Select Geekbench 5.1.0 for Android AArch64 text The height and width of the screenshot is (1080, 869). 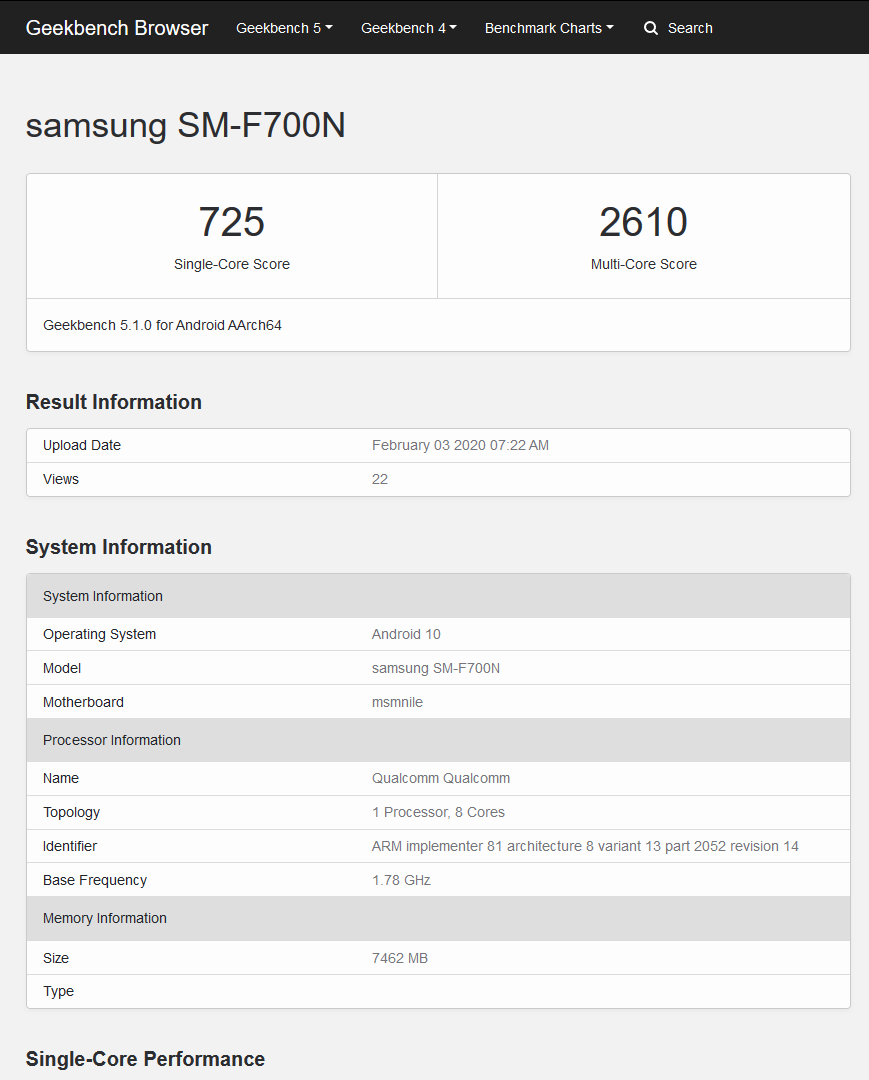[x=163, y=325]
